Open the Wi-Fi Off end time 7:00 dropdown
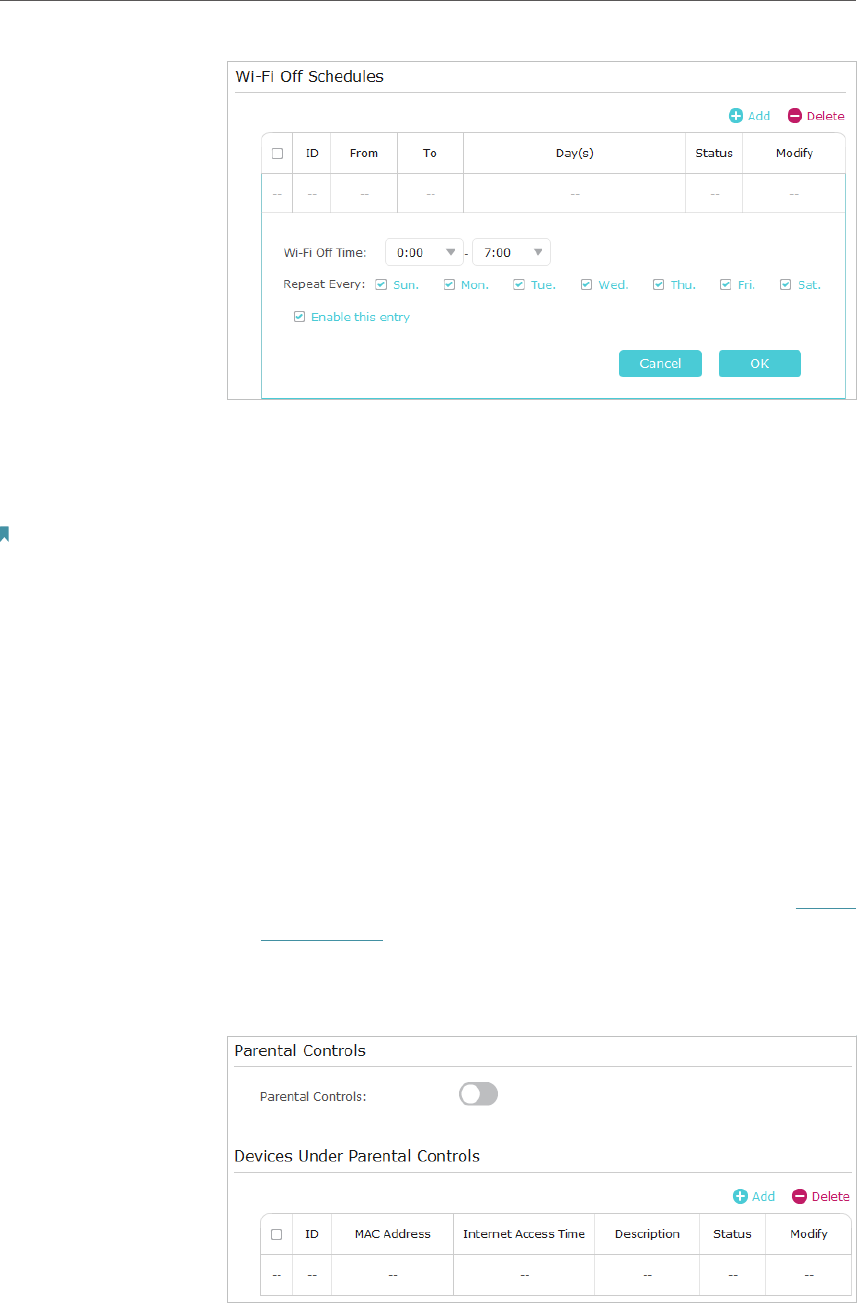This screenshot has width=857, height=1303. tap(511, 252)
